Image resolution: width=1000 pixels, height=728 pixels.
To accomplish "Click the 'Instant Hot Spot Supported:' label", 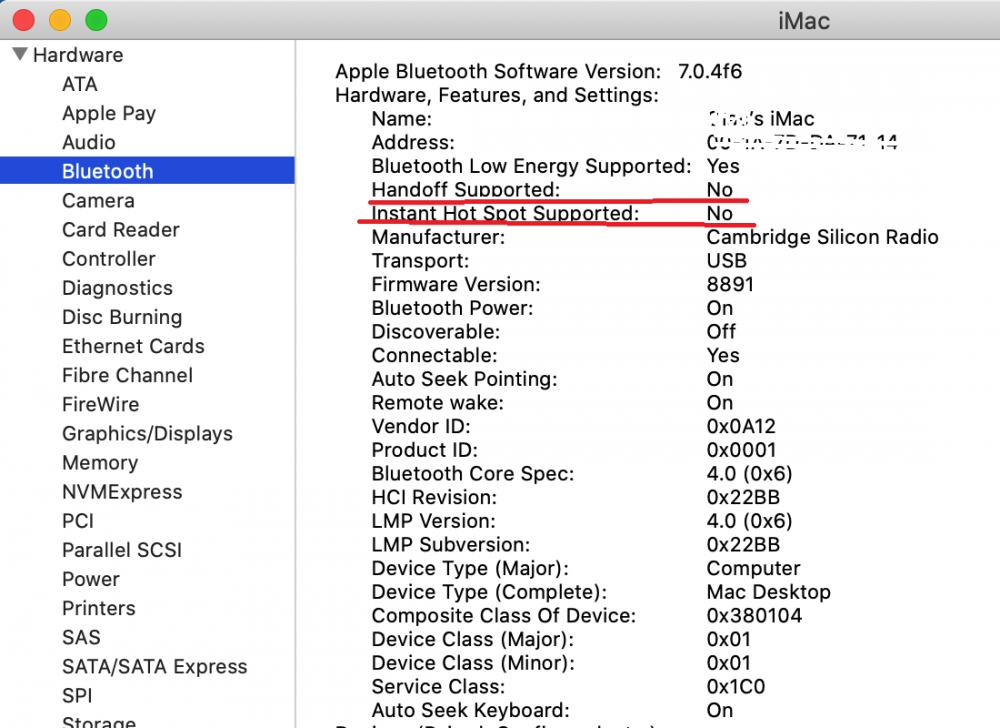I will [505, 214].
